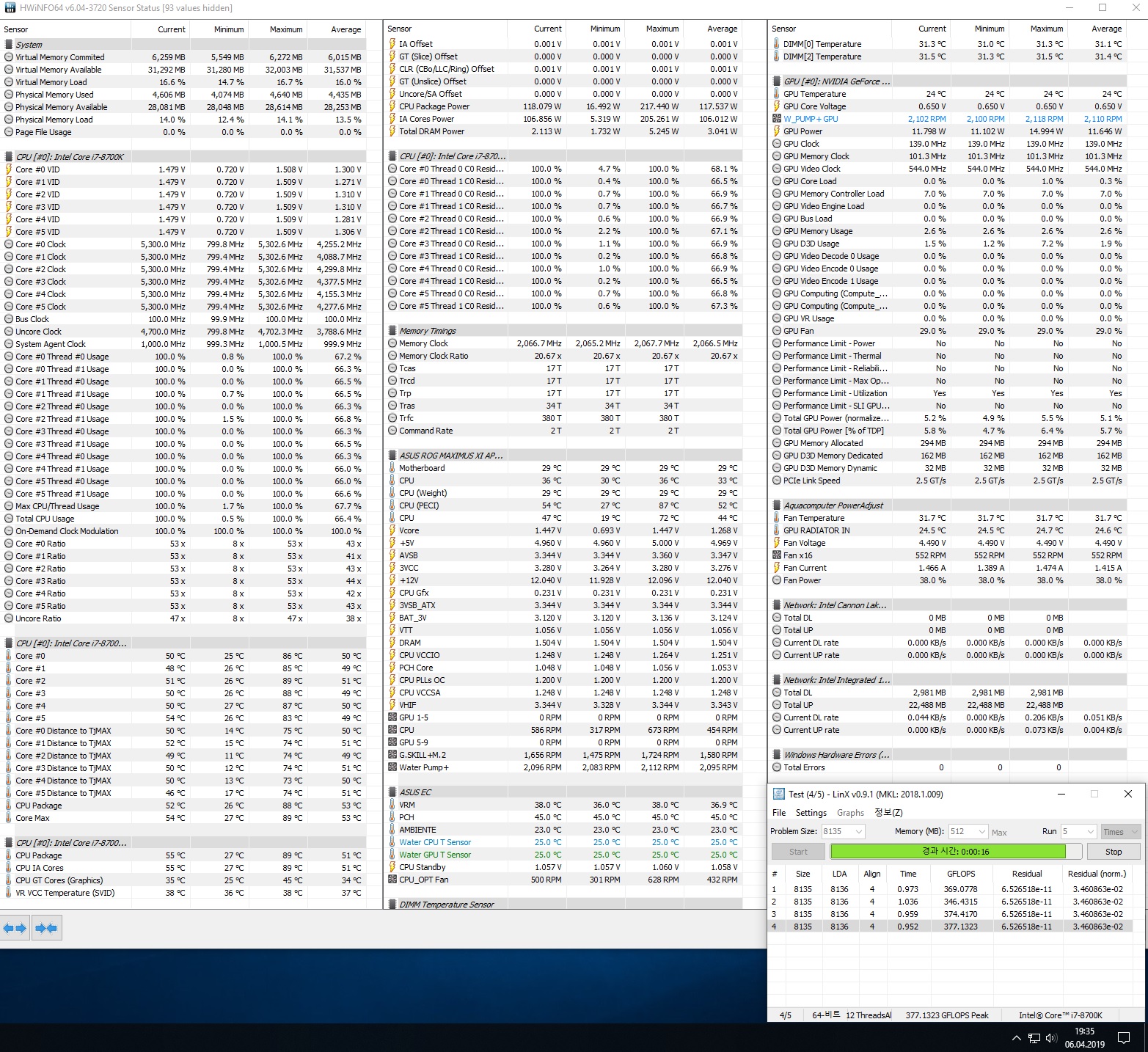The height and width of the screenshot is (1052, 1148).
Task: Click the Water Pump+ fan icon
Action: (x=392, y=767)
